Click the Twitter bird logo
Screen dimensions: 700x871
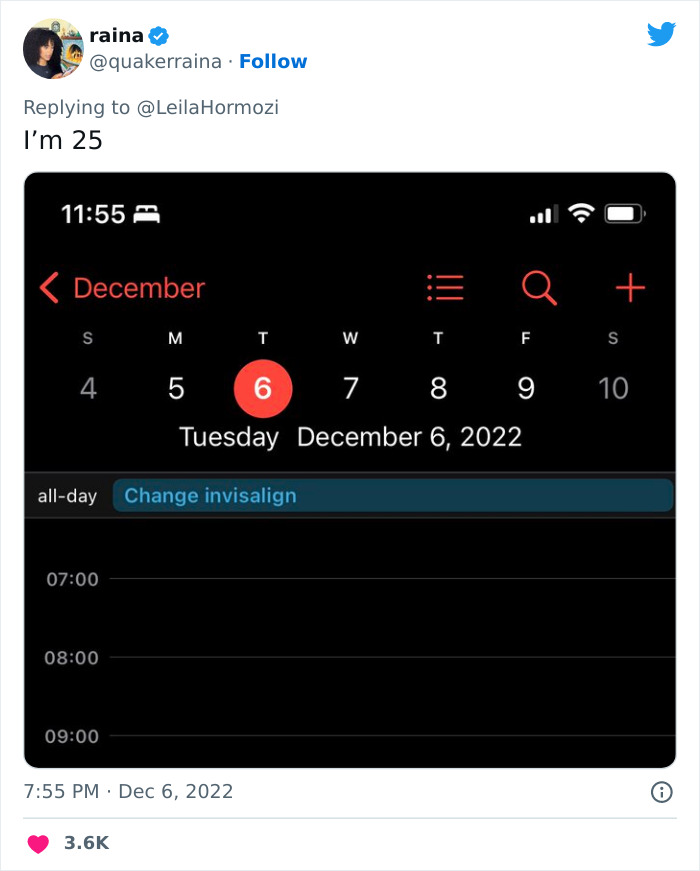coord(662,34)
